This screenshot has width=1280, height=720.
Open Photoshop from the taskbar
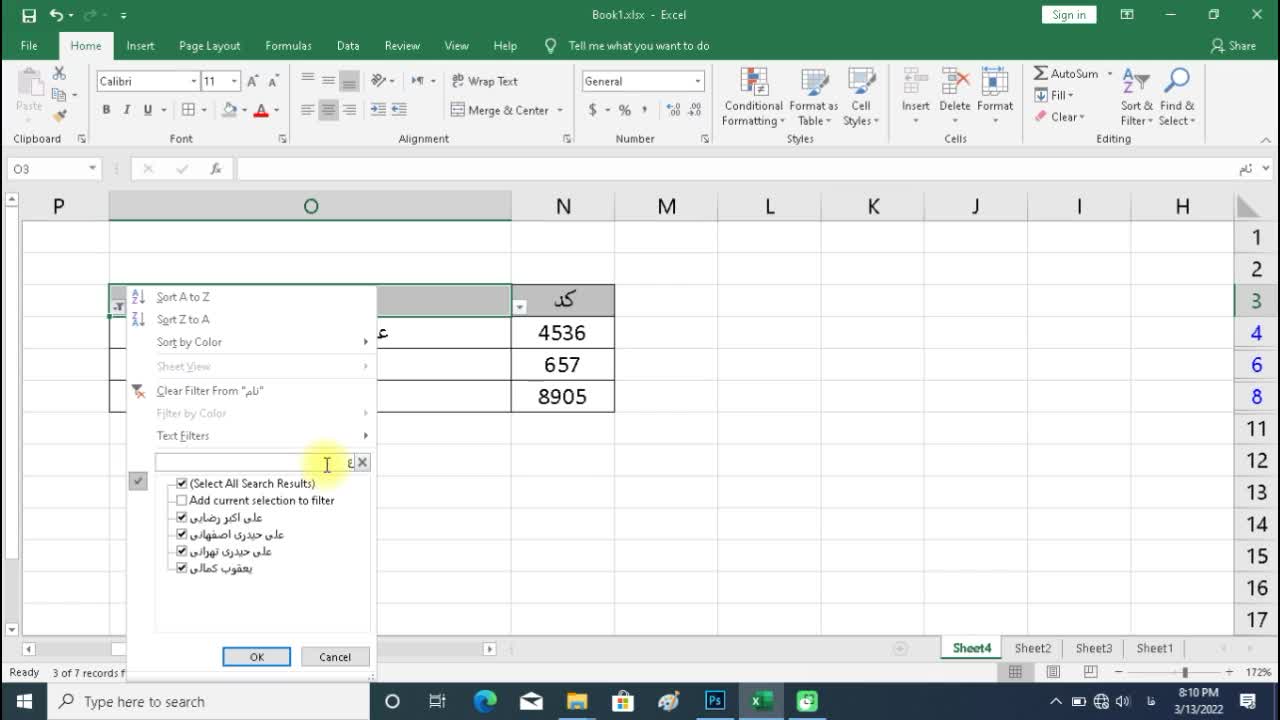click(x=715, y=701)
